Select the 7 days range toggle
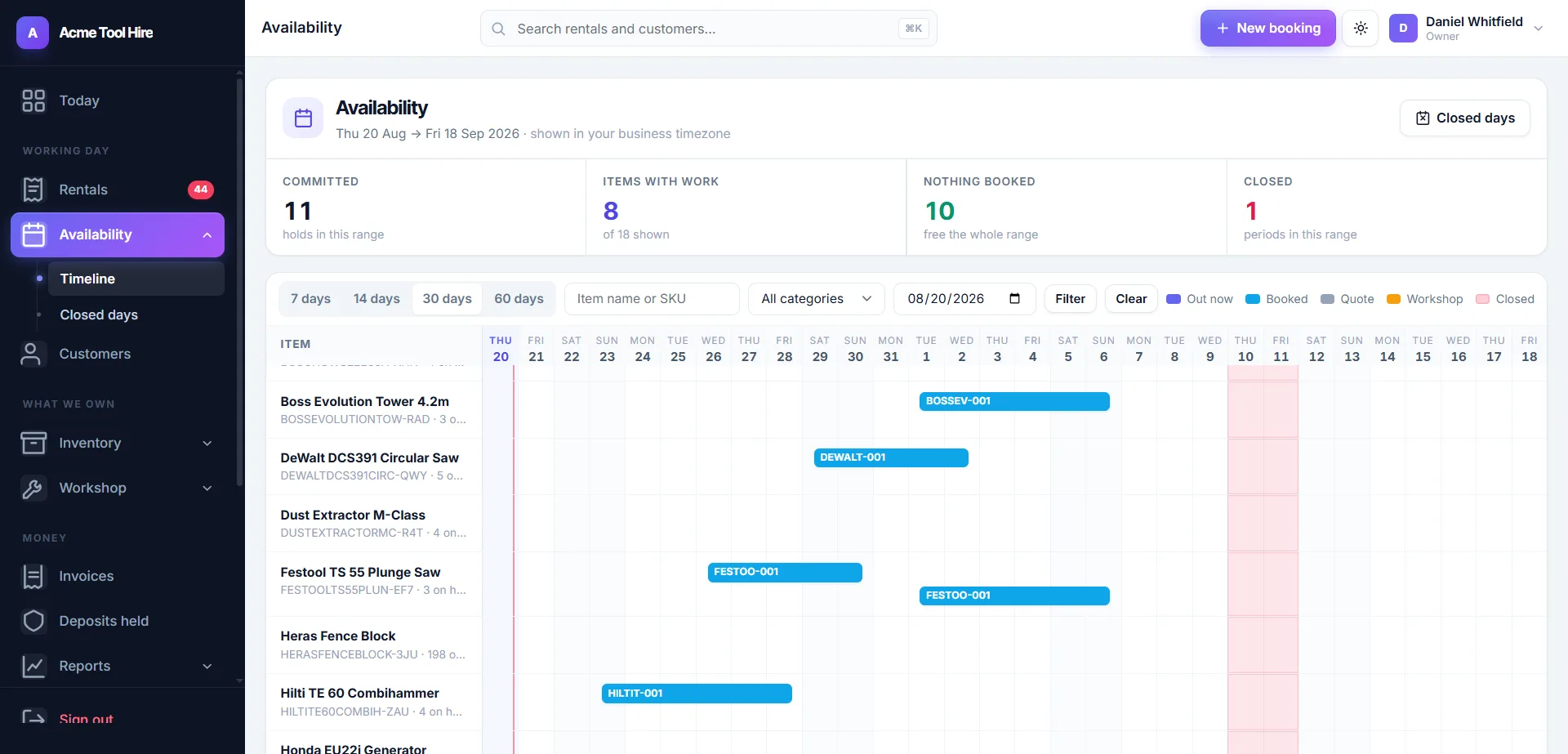This screenshot has width=1568, height=754. pyautogui.click(x=310, y=299)
